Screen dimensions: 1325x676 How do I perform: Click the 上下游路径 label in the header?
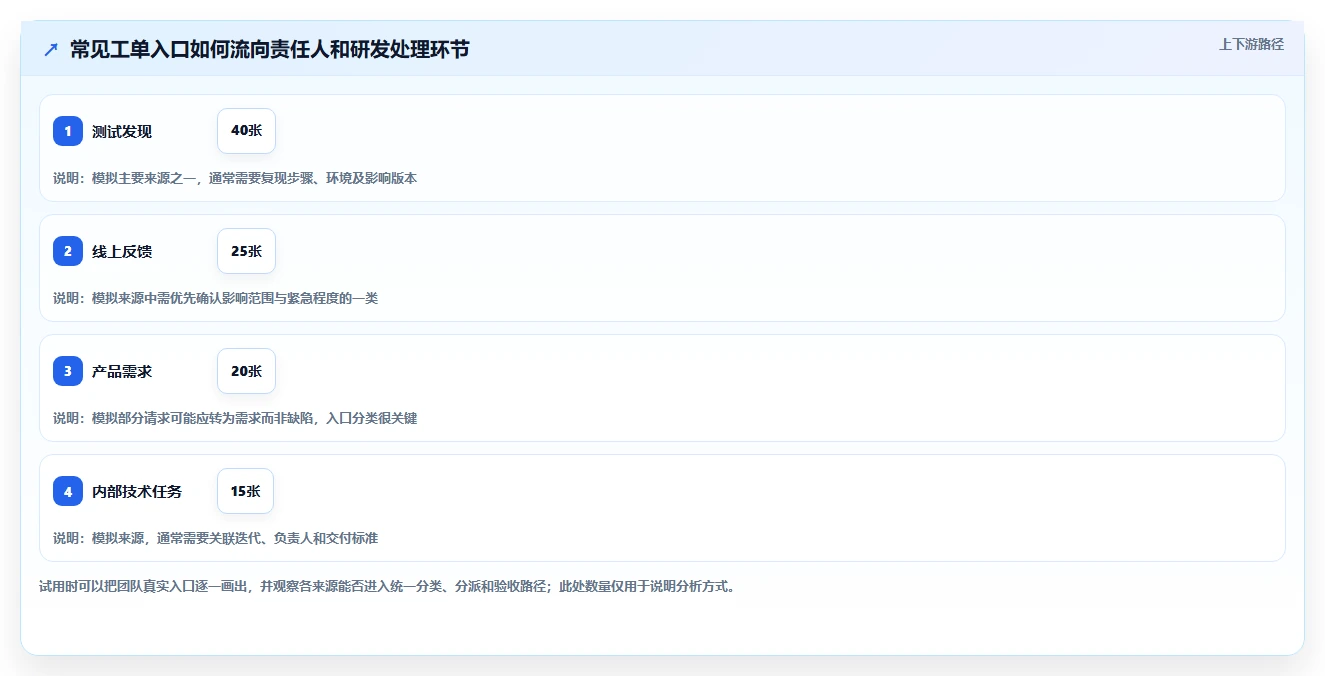click(x=1251, y=44)
